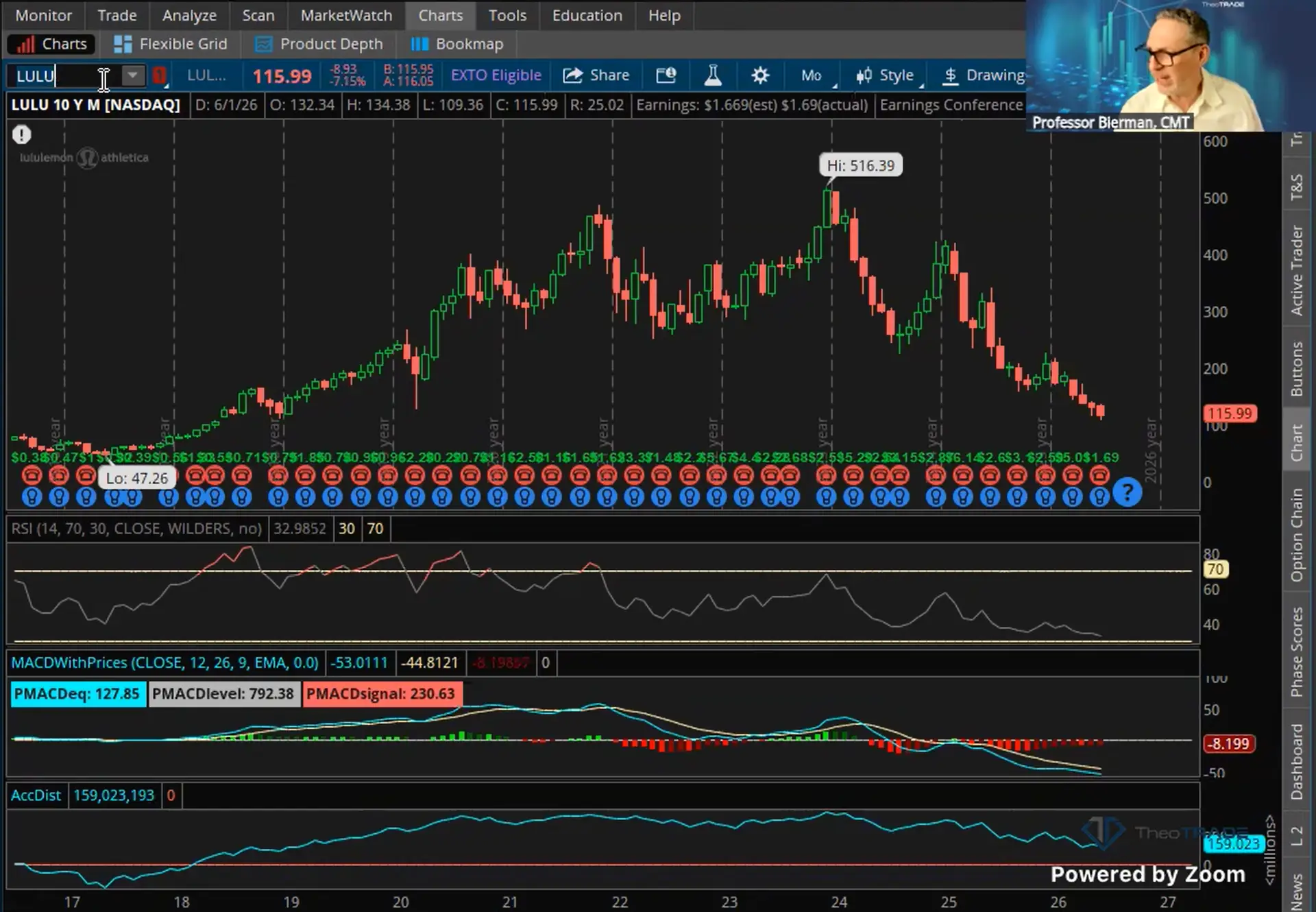Select the Tools tab
1316x912 pixels.
[x=507, y=15]
